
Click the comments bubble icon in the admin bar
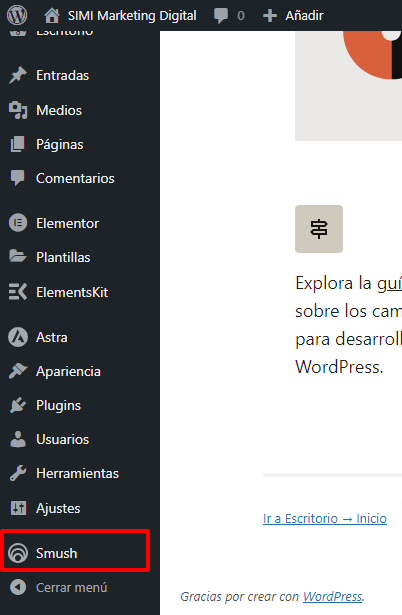point(221,16)
